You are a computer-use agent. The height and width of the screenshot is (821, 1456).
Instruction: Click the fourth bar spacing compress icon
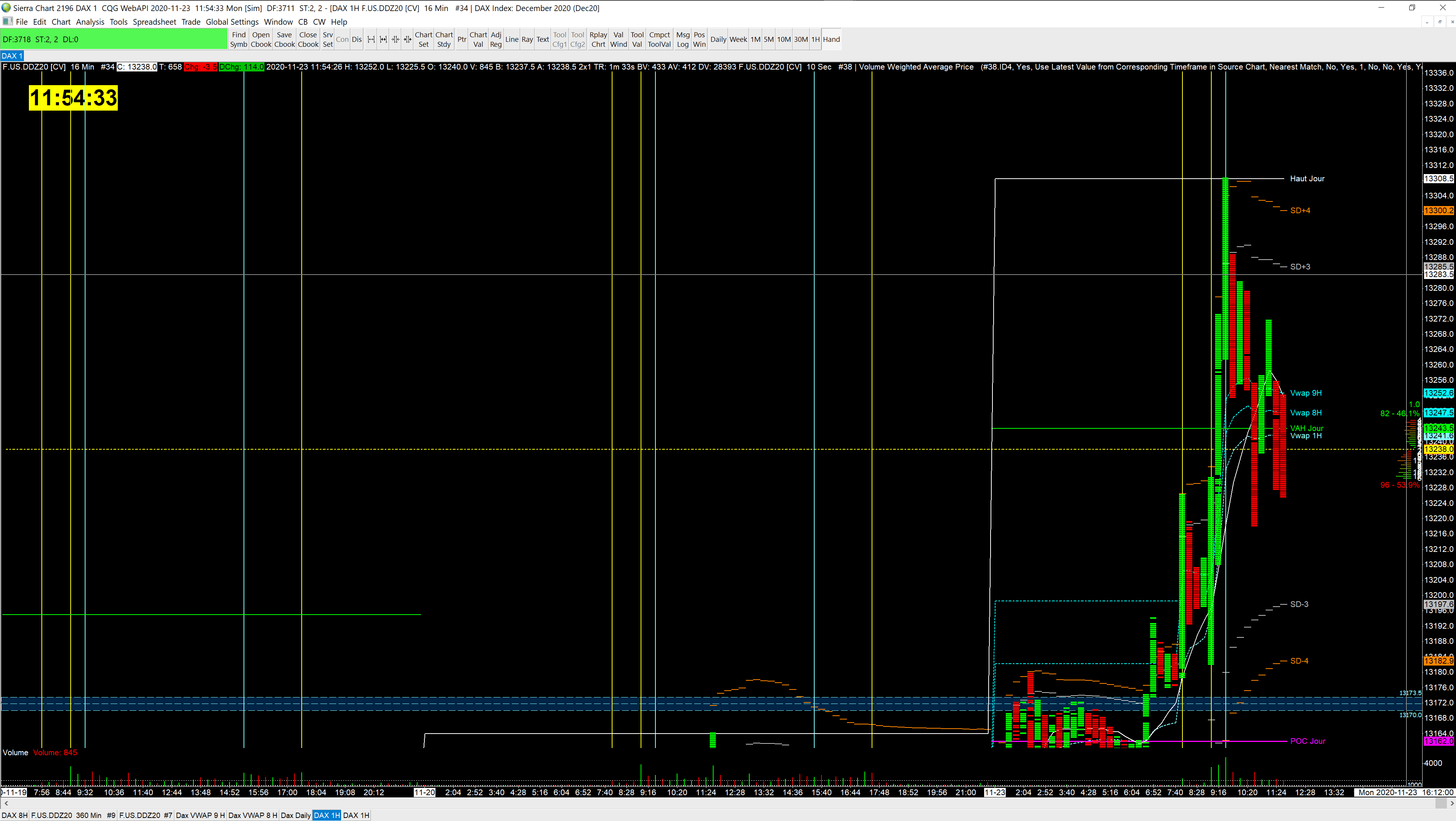pos(407,40)
